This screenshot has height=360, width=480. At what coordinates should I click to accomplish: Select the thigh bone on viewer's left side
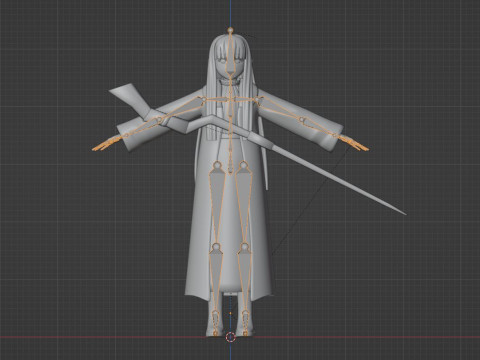coord(216,204)
